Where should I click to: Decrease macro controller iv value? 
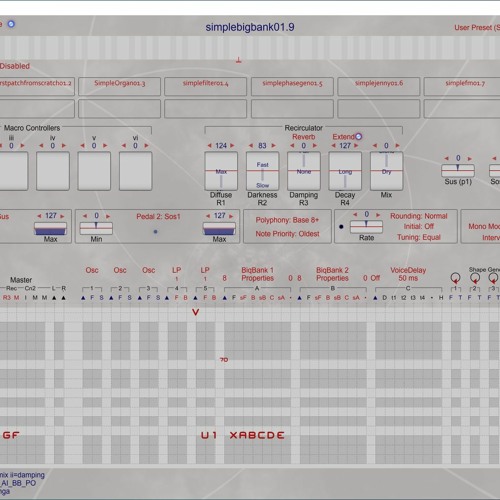pos(41,146)
